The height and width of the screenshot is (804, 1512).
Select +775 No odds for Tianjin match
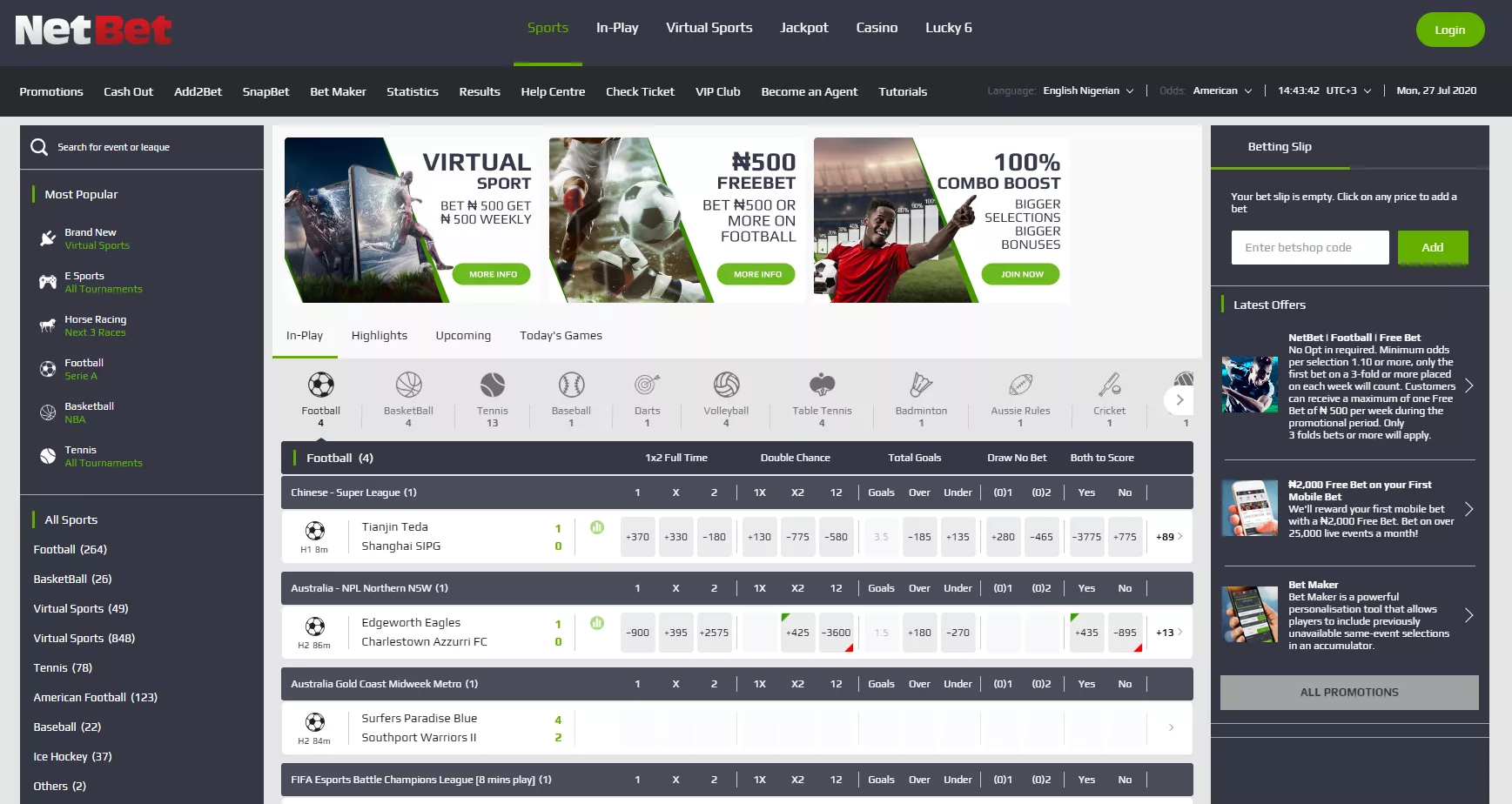(1126, 537)
